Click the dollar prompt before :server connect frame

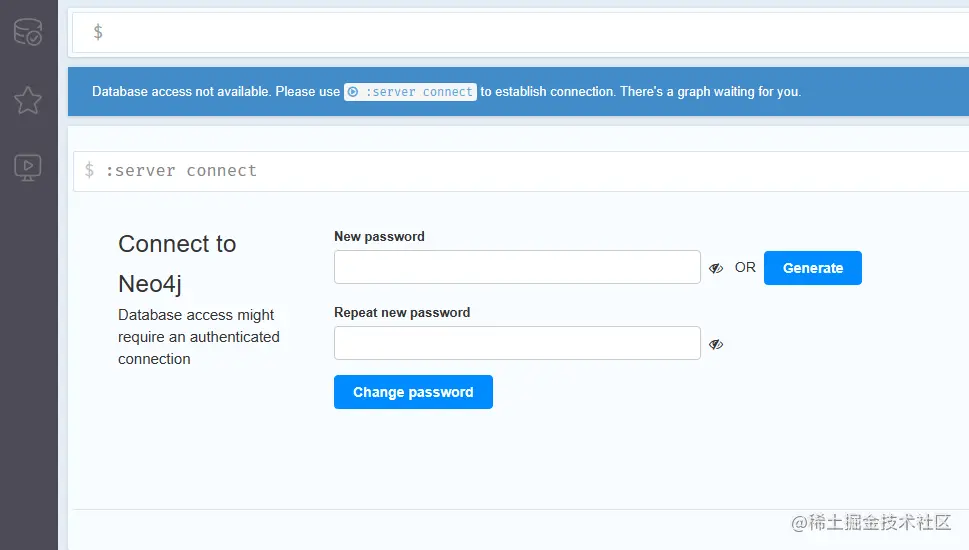(x=90, y=170)
